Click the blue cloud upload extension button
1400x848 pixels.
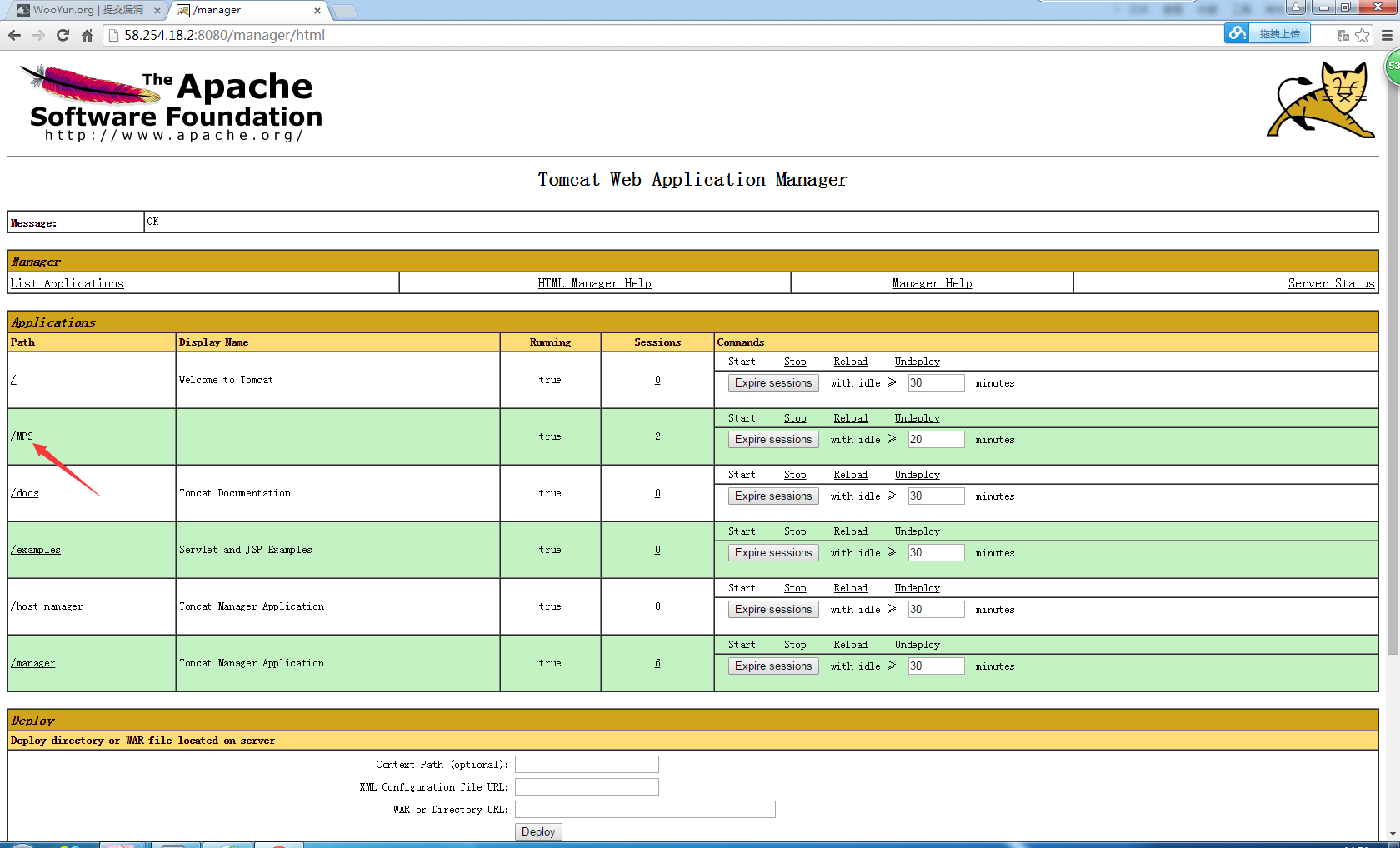[x=1267, y=33]
